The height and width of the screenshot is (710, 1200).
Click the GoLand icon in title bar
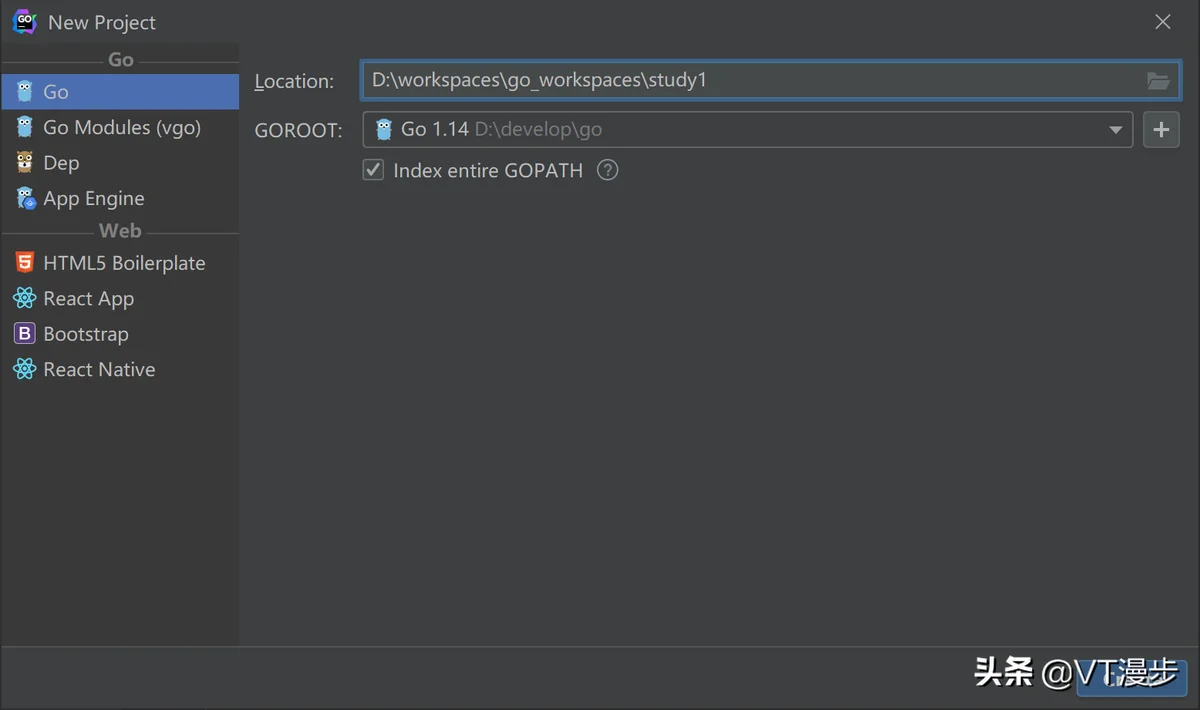point(24,21)
